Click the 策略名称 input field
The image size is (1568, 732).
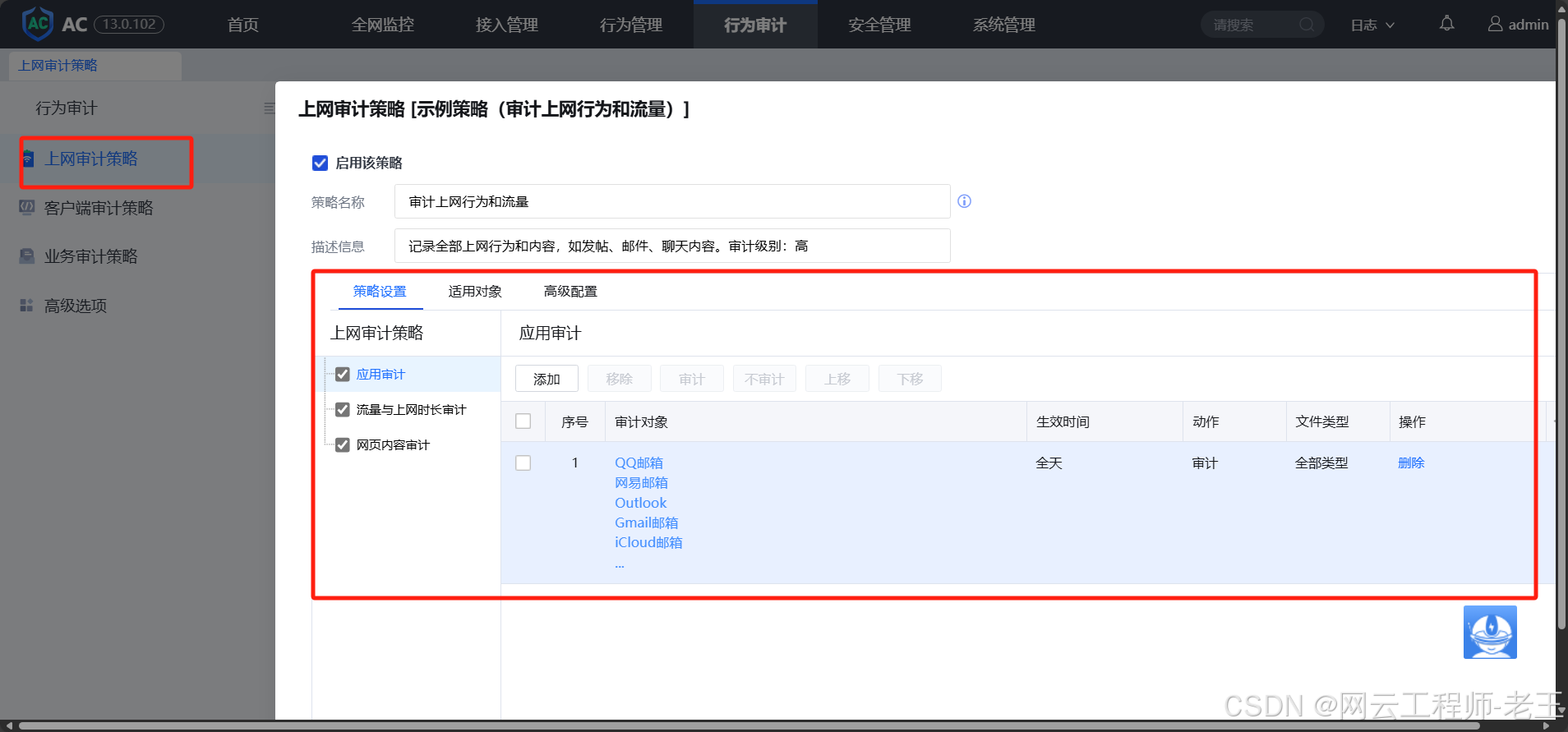pos(672,201)
